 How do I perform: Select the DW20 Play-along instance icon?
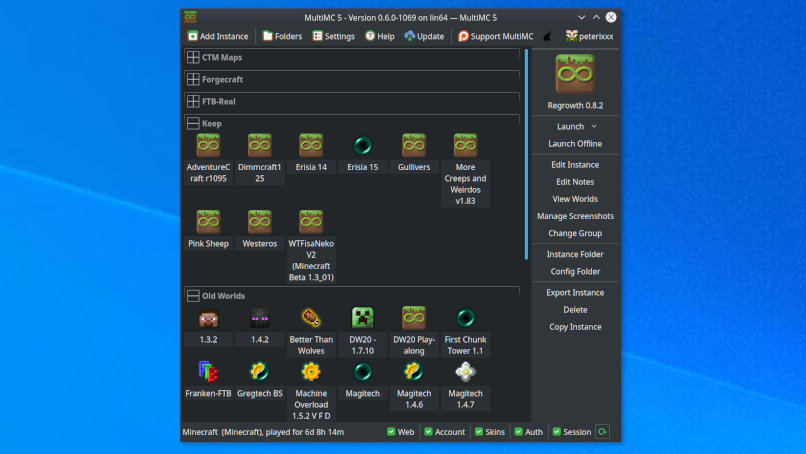coord(414,318)
